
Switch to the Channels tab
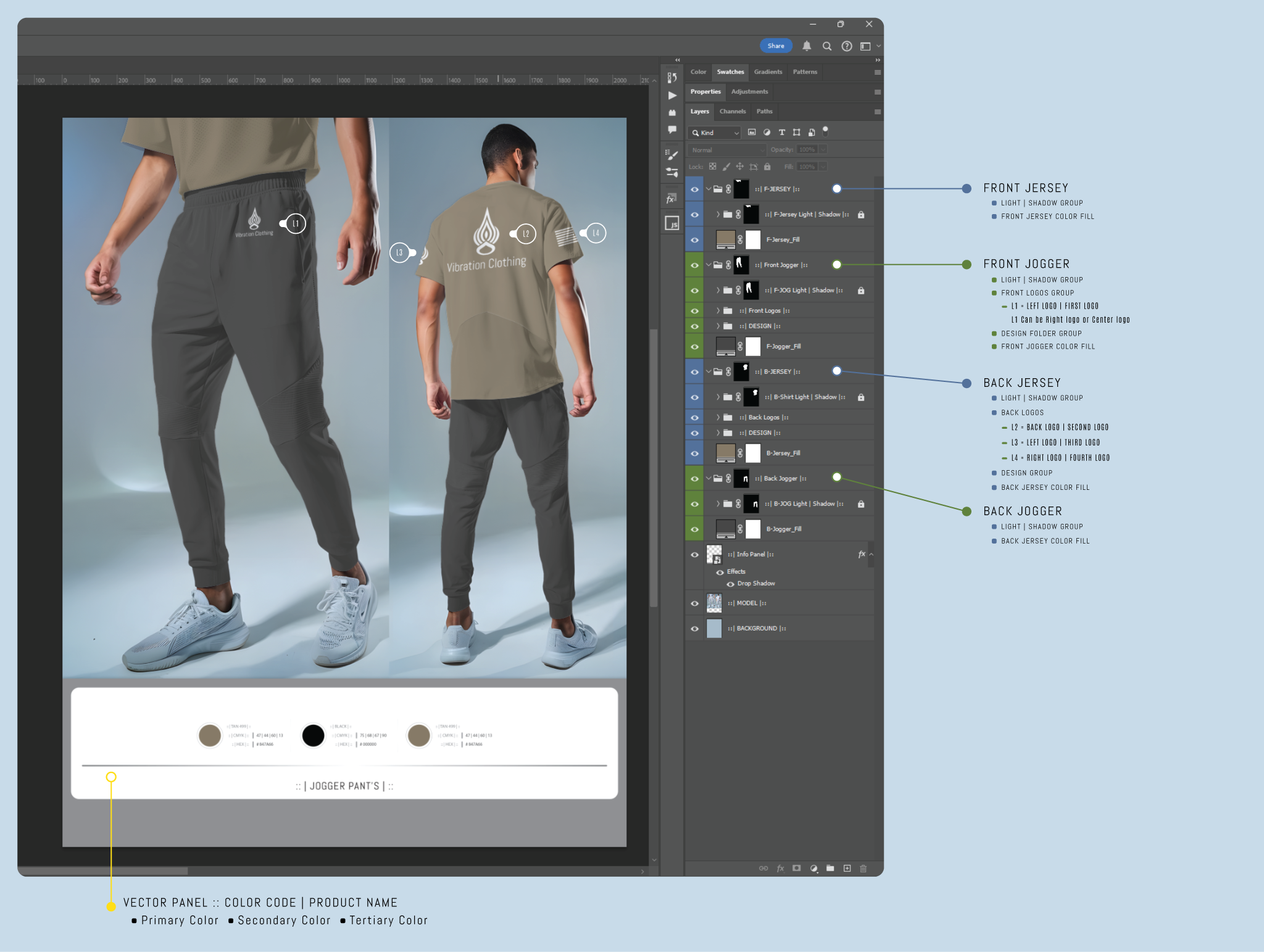[733, 112]
